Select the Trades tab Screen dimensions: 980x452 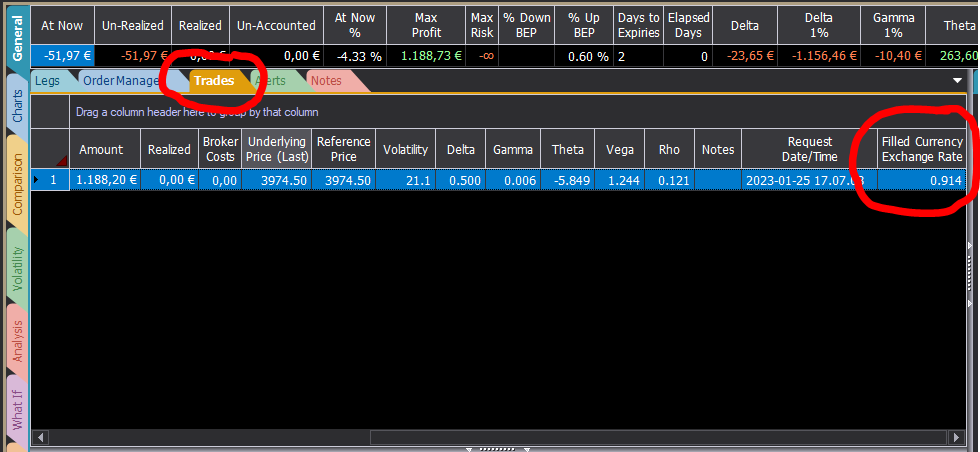point(214,81)
